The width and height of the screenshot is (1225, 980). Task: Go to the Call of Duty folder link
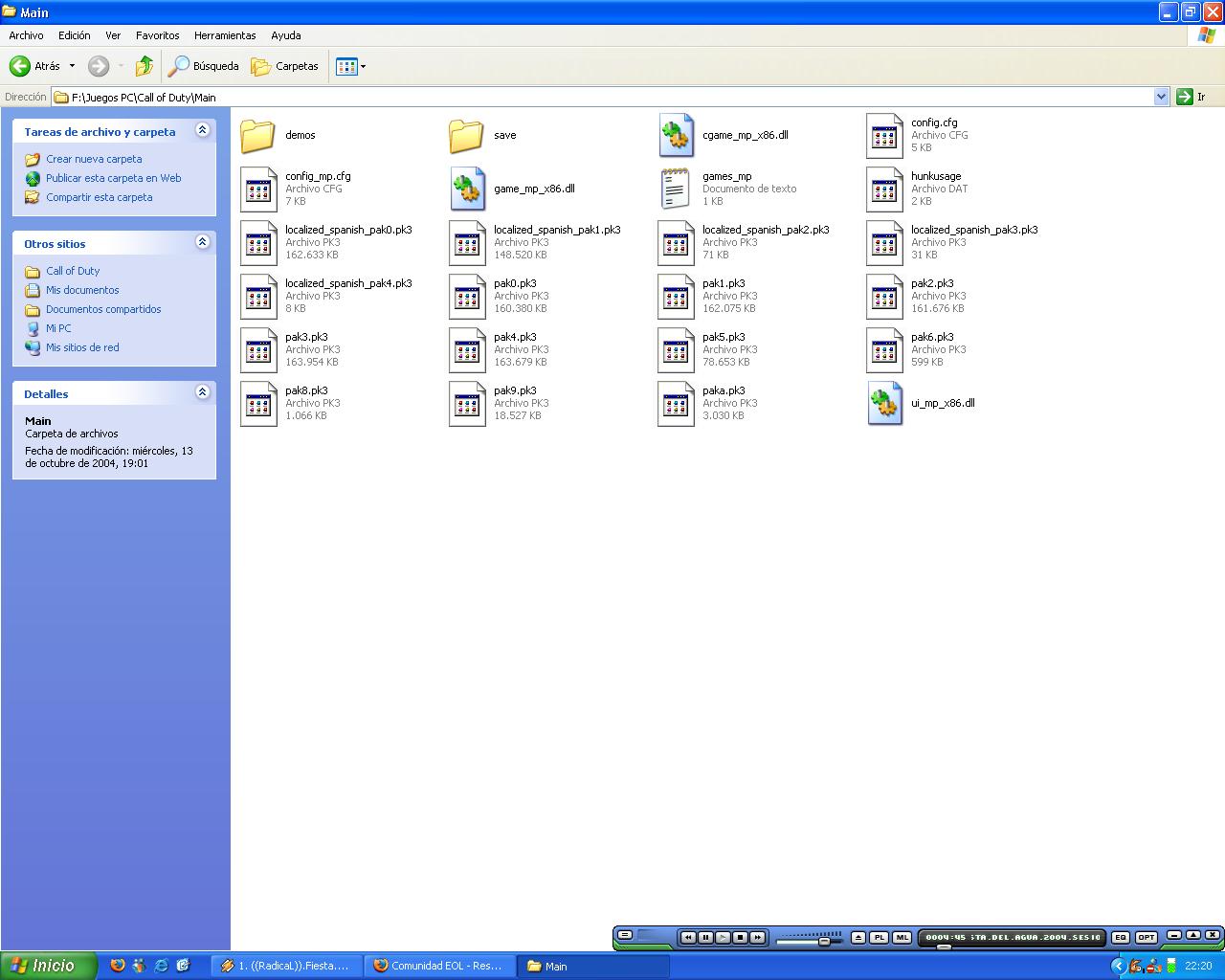click(73, 271)
